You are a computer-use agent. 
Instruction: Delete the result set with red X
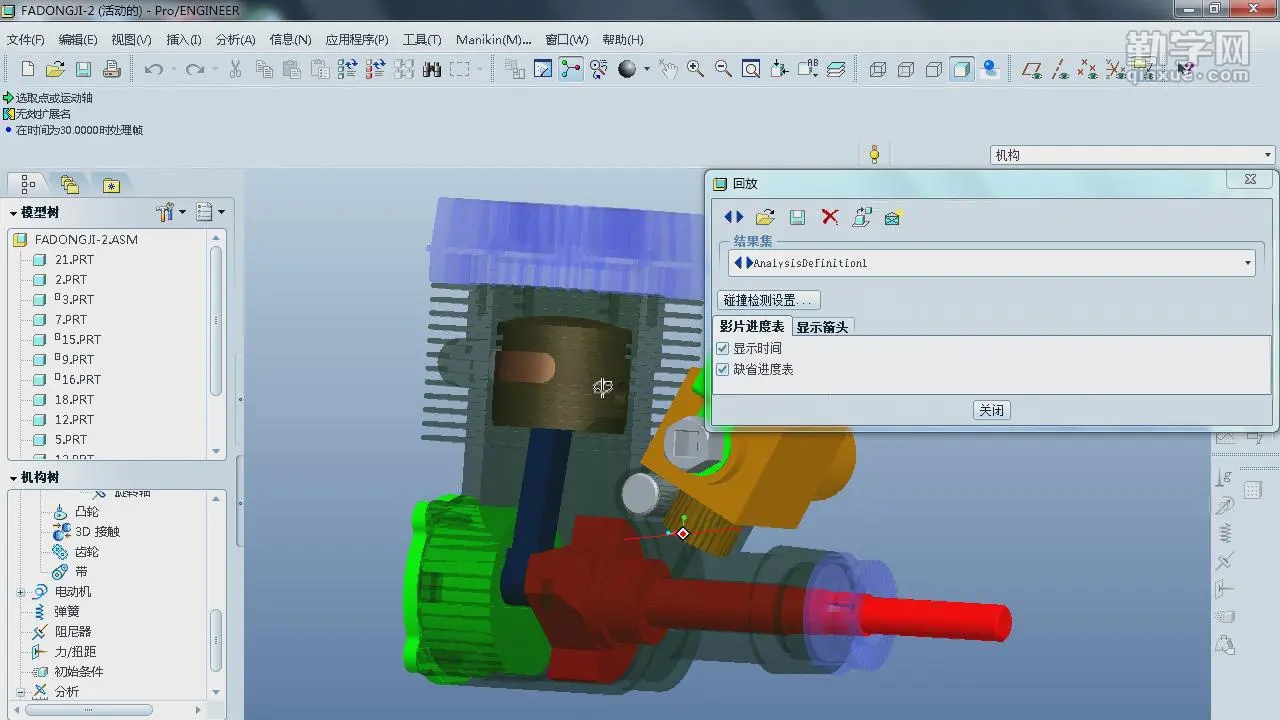click(827, 216)
